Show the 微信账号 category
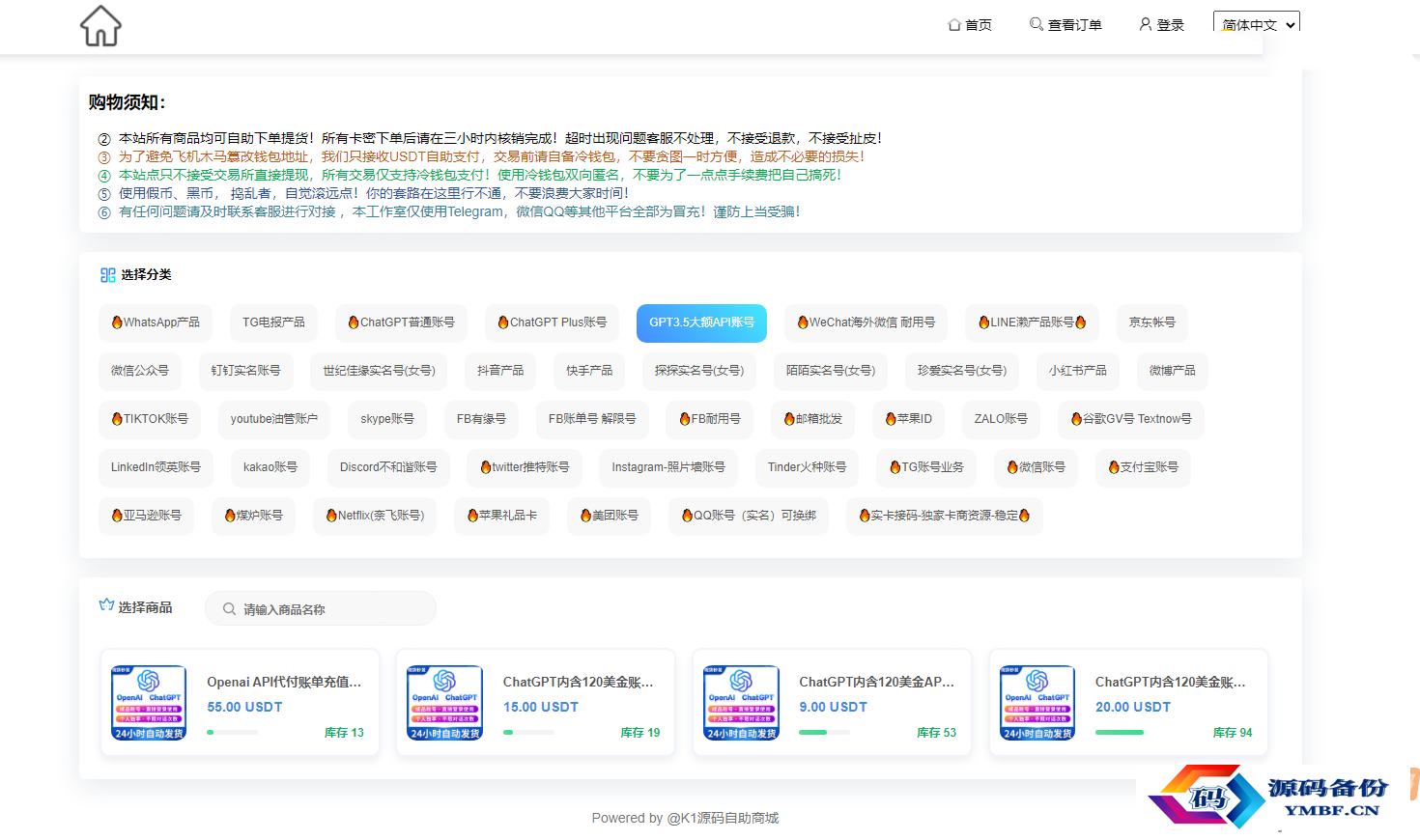1420x840 pixels. pyautogui.click(x=1037, y=467)
